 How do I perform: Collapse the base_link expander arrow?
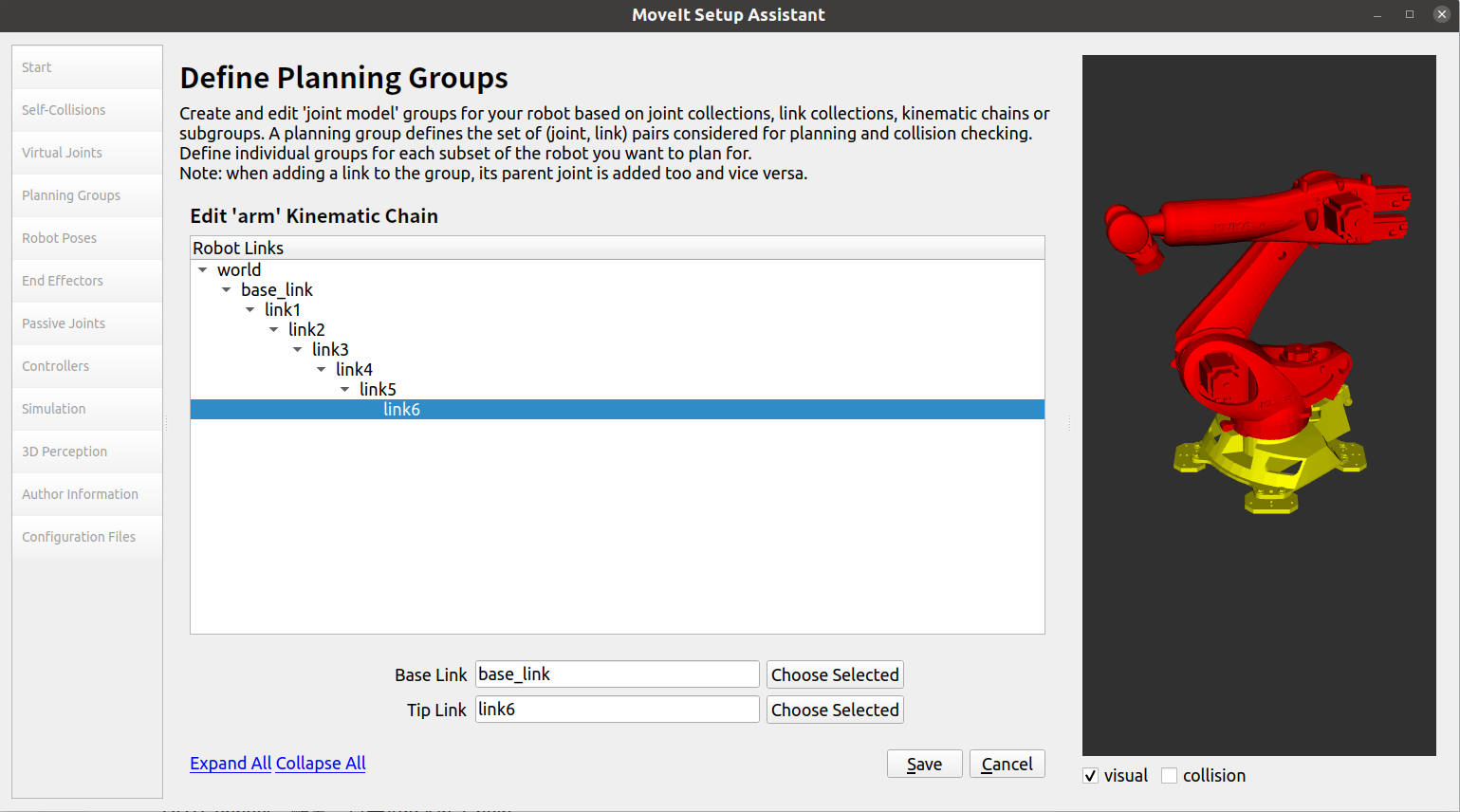coord(226,290)
